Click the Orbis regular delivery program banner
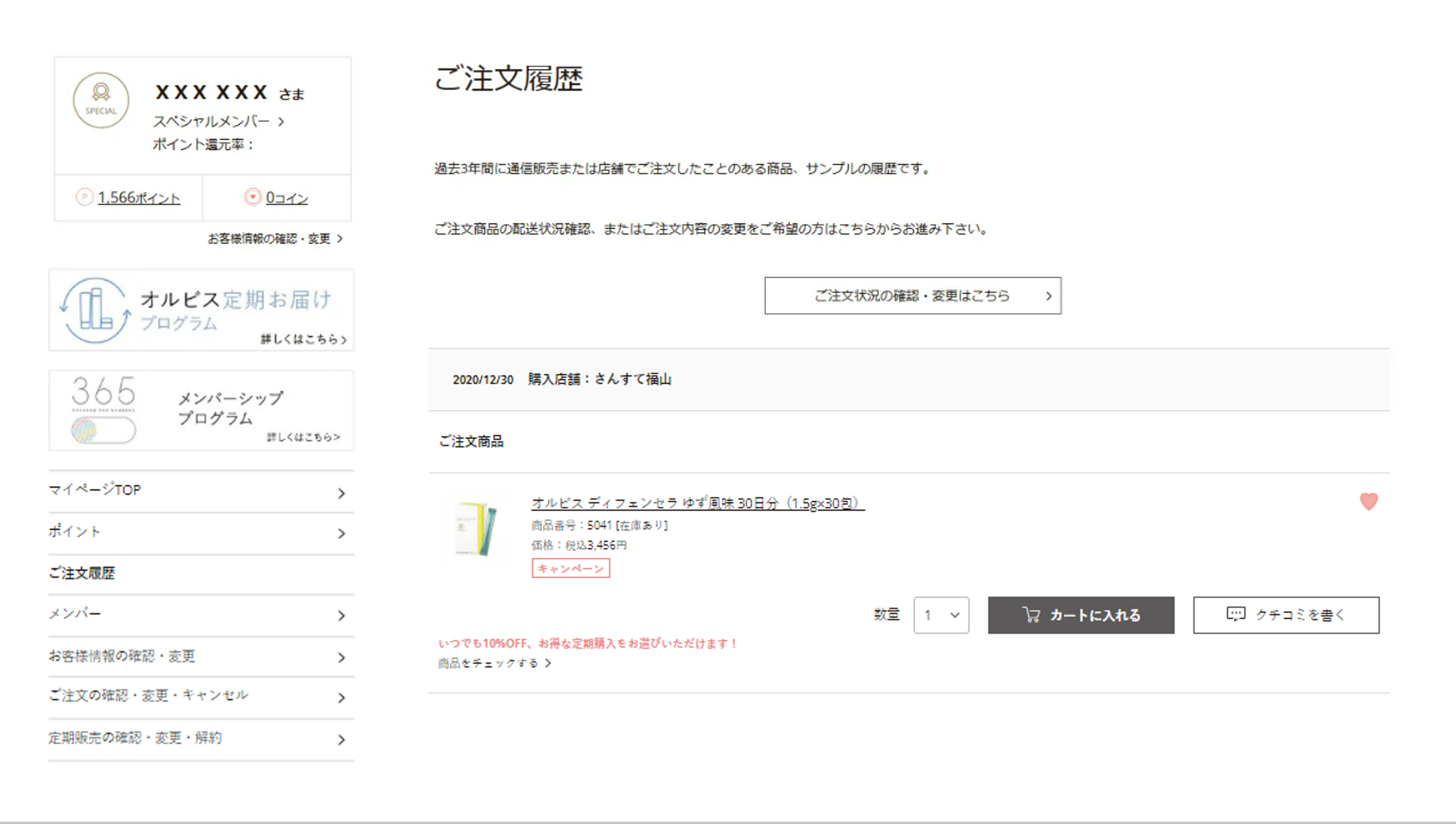 click(x=201, y=310)
